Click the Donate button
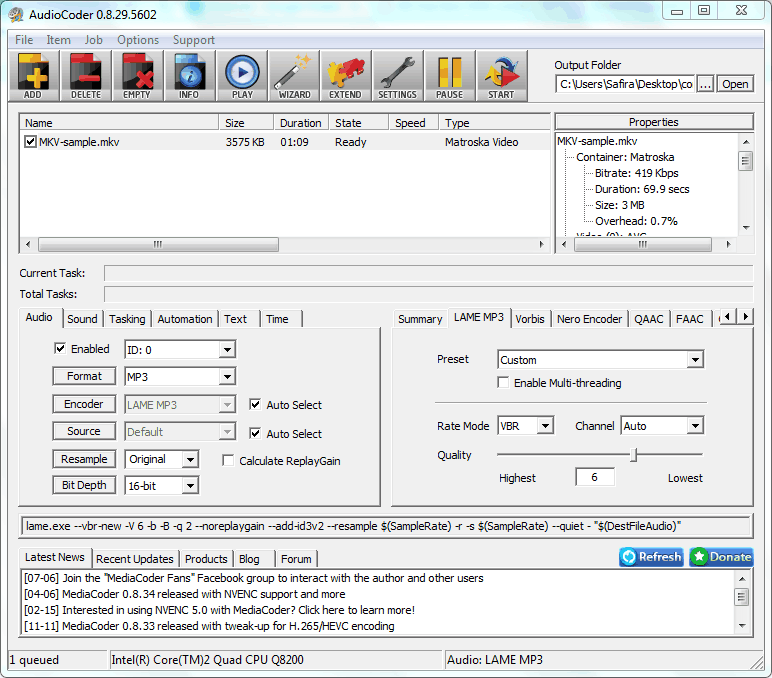Image resolution: width=772 pixels, height=678 pixels. click(721, 557)
